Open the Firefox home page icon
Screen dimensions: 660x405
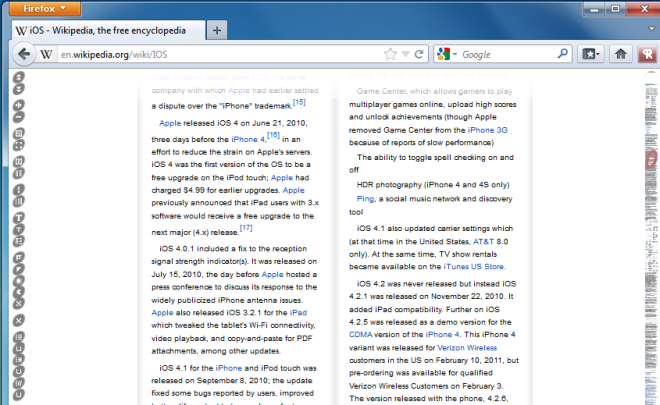point(620,54)
